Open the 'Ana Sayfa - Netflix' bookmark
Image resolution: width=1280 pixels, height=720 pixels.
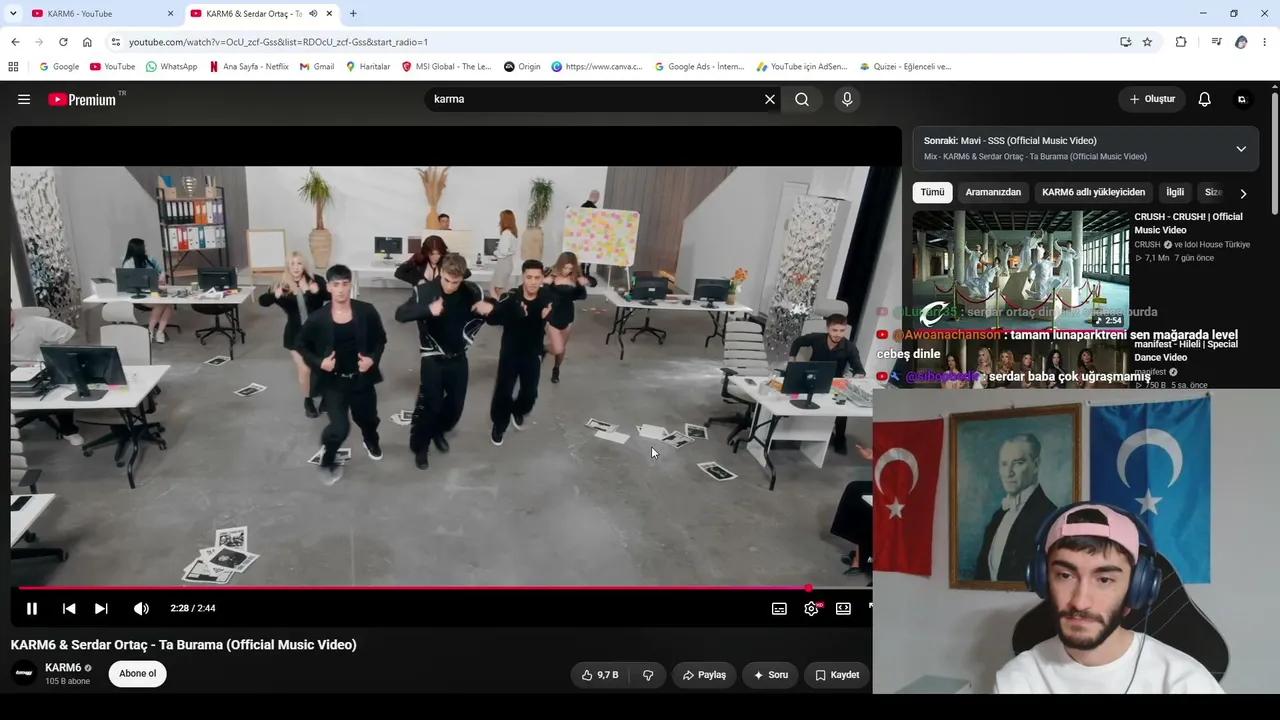pyautogui.click(x=249, y=67)
